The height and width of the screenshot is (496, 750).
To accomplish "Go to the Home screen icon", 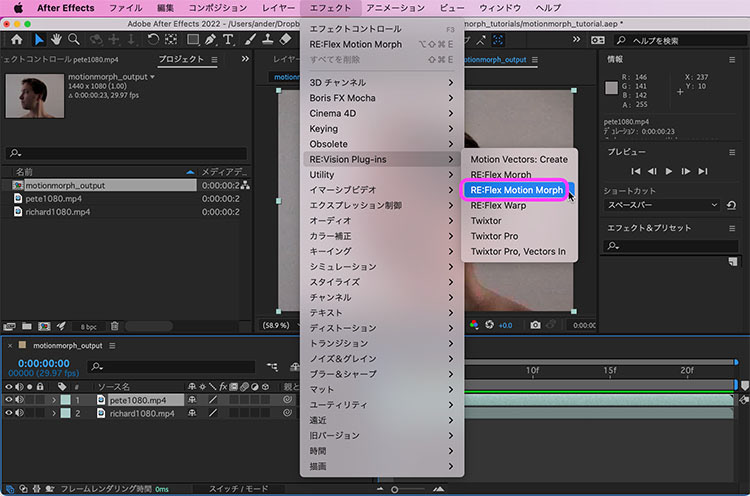I will tap(17, 40).
